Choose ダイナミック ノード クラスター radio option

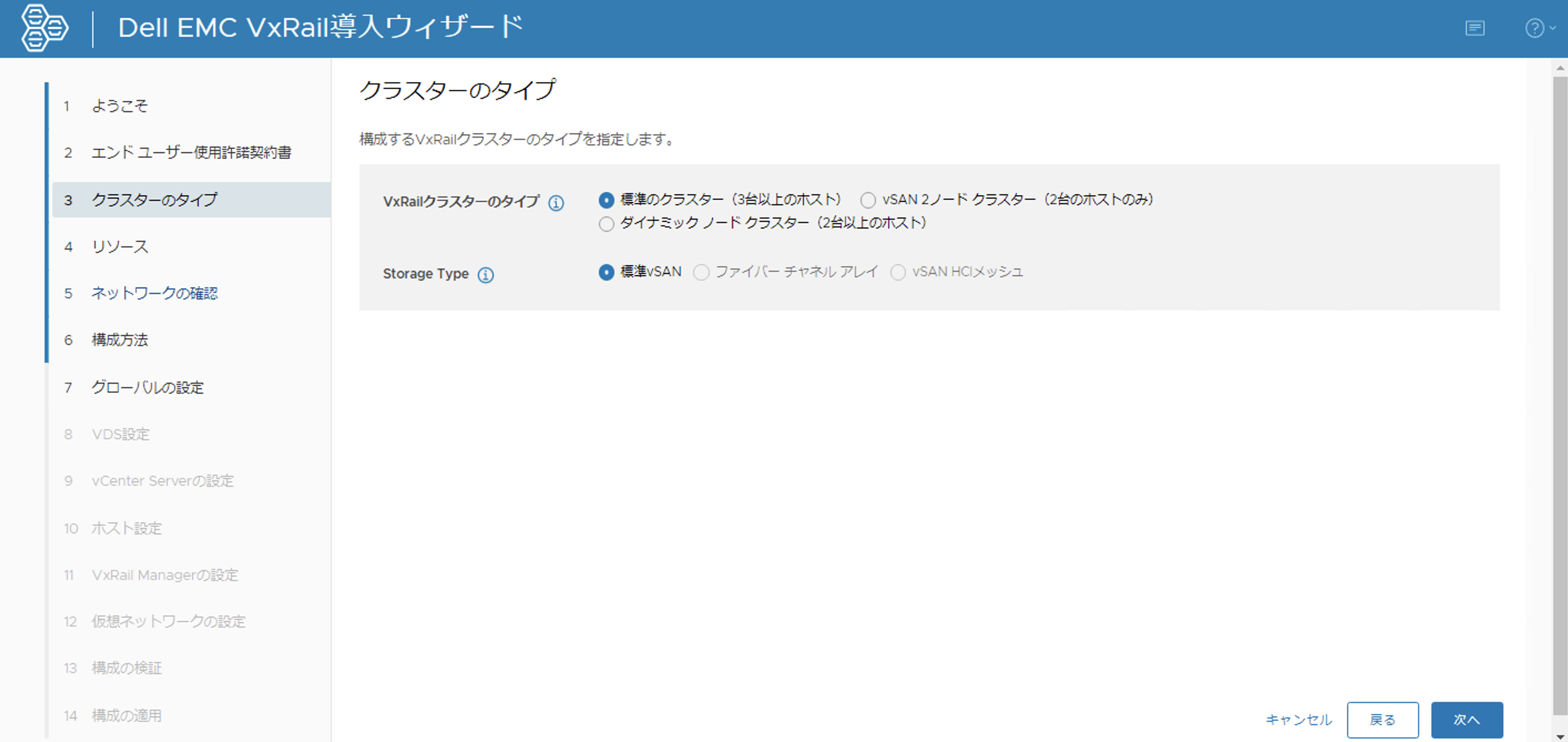(x=606, y=224)
